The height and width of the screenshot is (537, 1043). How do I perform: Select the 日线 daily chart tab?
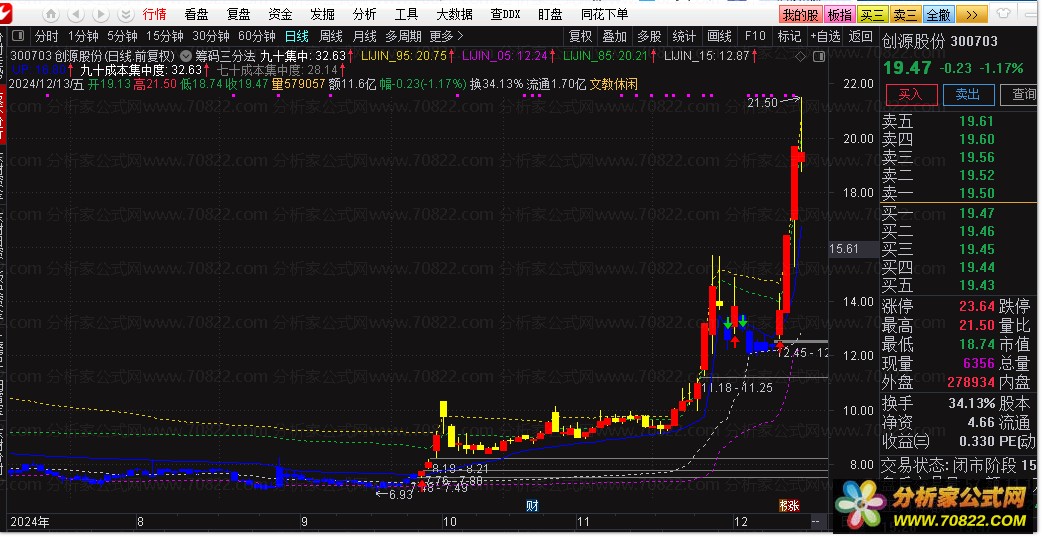(x=296, y=36)
